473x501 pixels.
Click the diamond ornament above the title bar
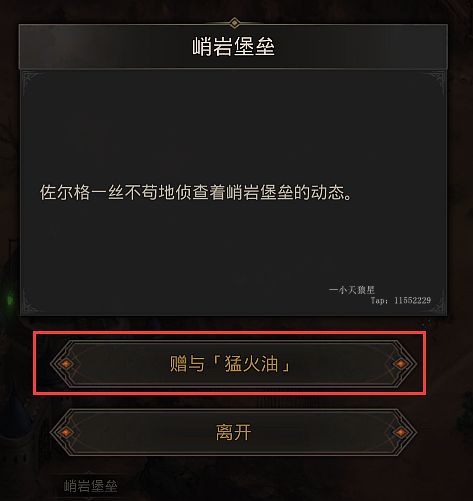(x=235, y=23)
